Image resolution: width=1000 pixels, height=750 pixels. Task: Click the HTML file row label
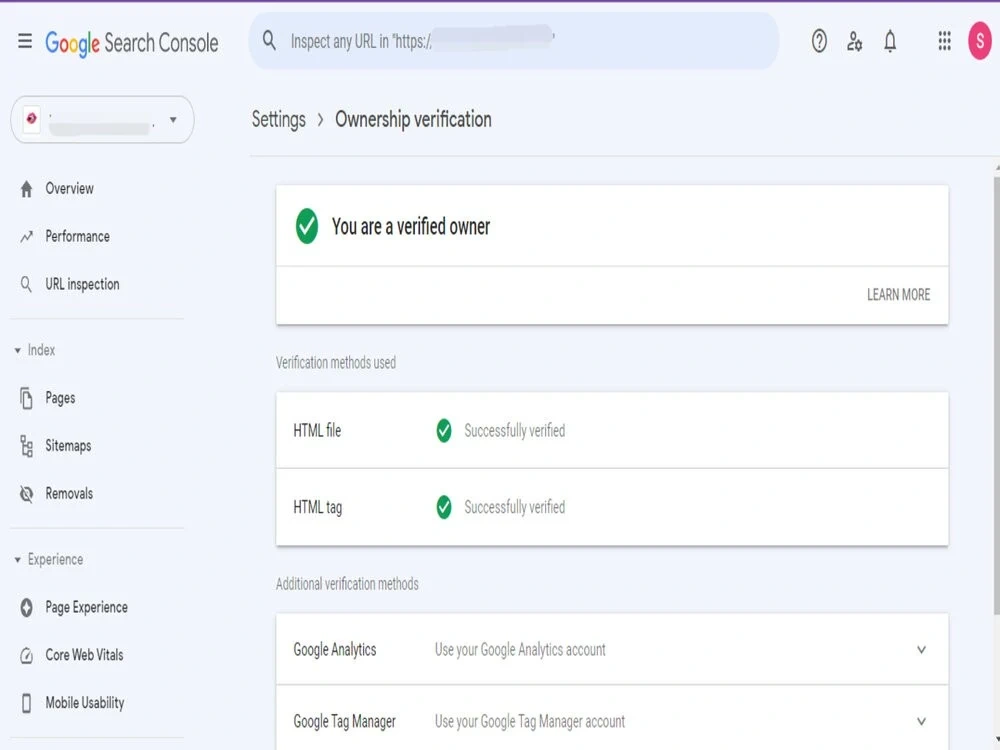coord(317,430)
